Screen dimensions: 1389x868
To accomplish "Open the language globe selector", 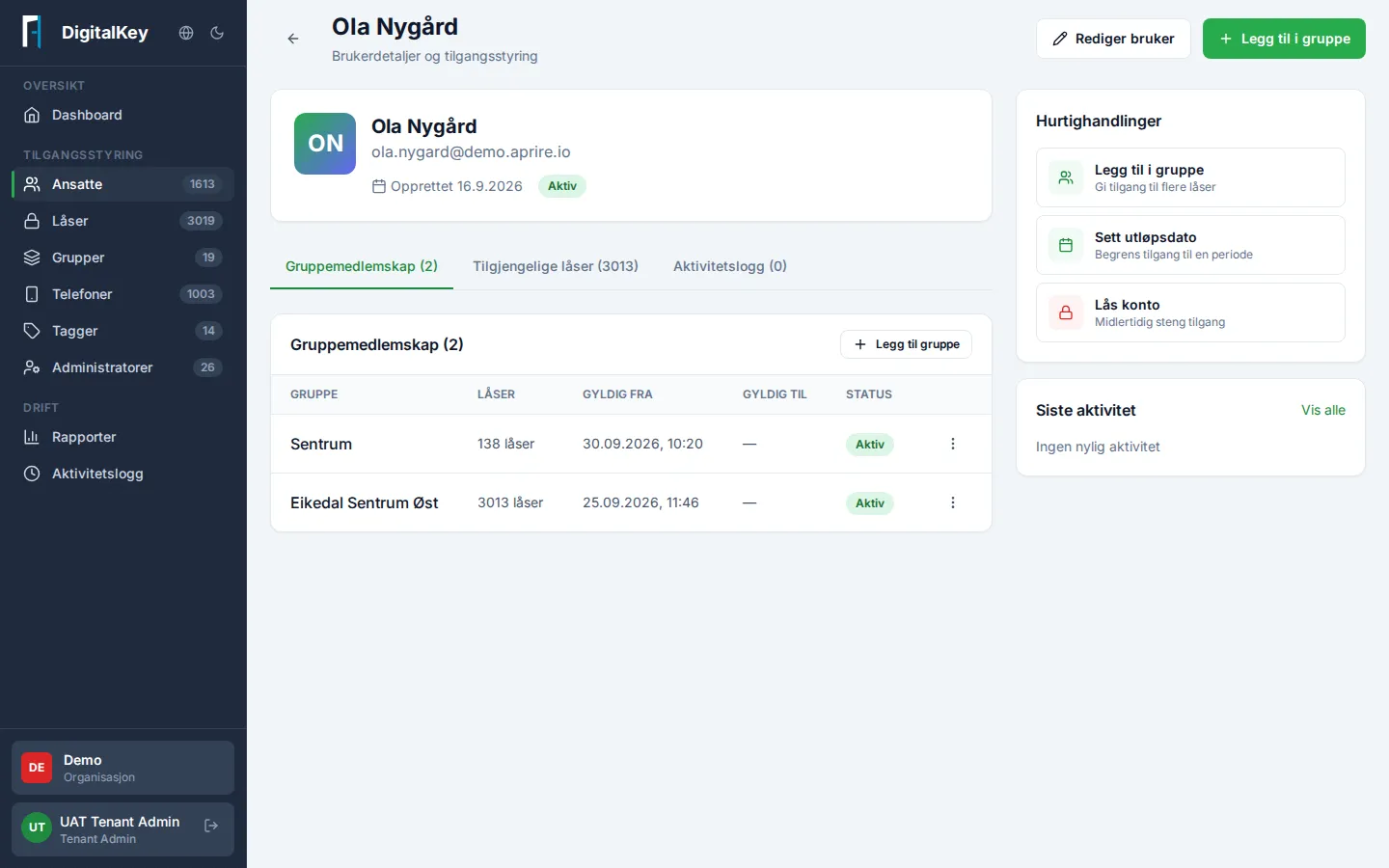I will (186, 33).
